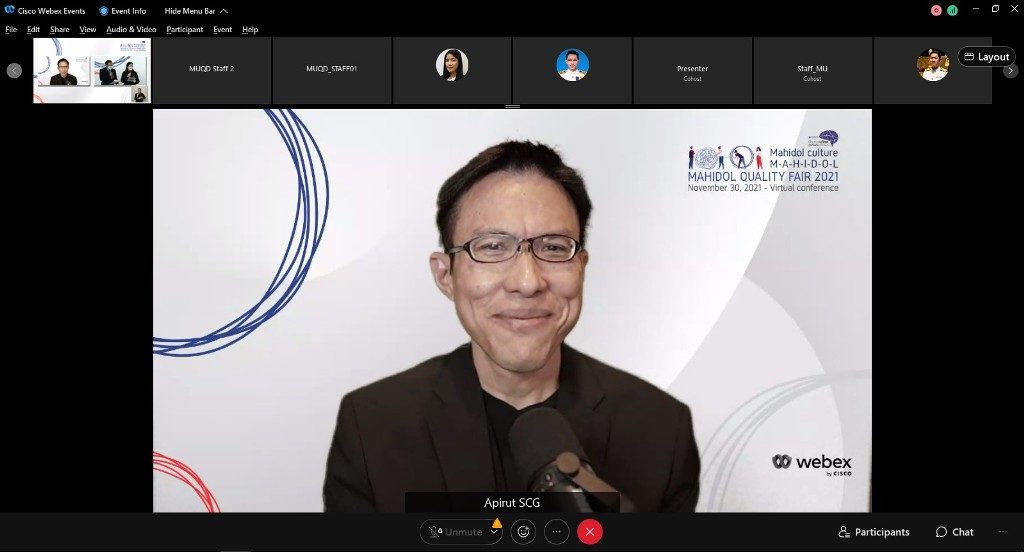Open the emoji reactions button

pos(523,532)
